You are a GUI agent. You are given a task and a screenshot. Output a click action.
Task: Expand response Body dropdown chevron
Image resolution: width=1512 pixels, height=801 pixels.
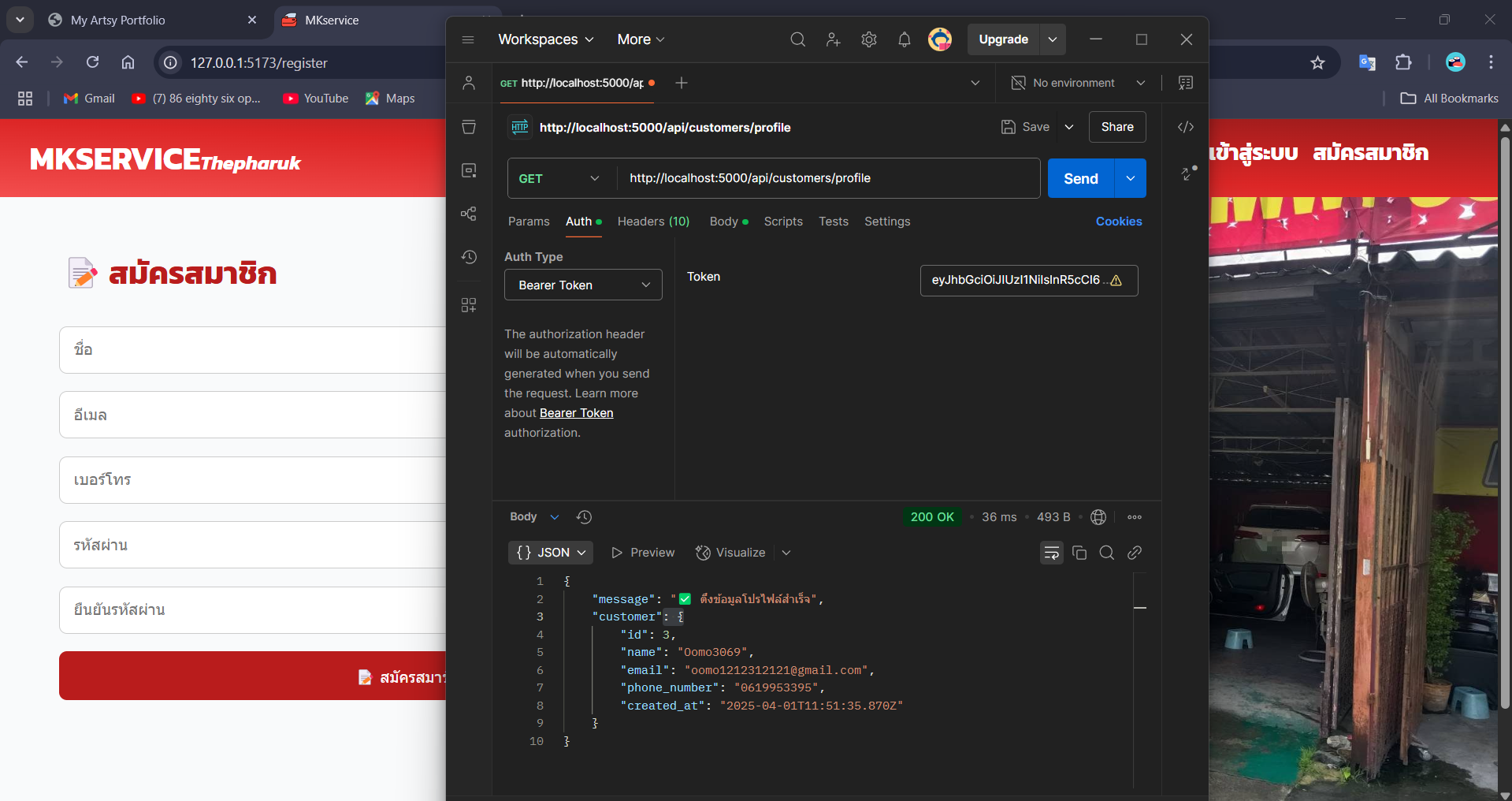pyautogui.click(x=555, y=517)
